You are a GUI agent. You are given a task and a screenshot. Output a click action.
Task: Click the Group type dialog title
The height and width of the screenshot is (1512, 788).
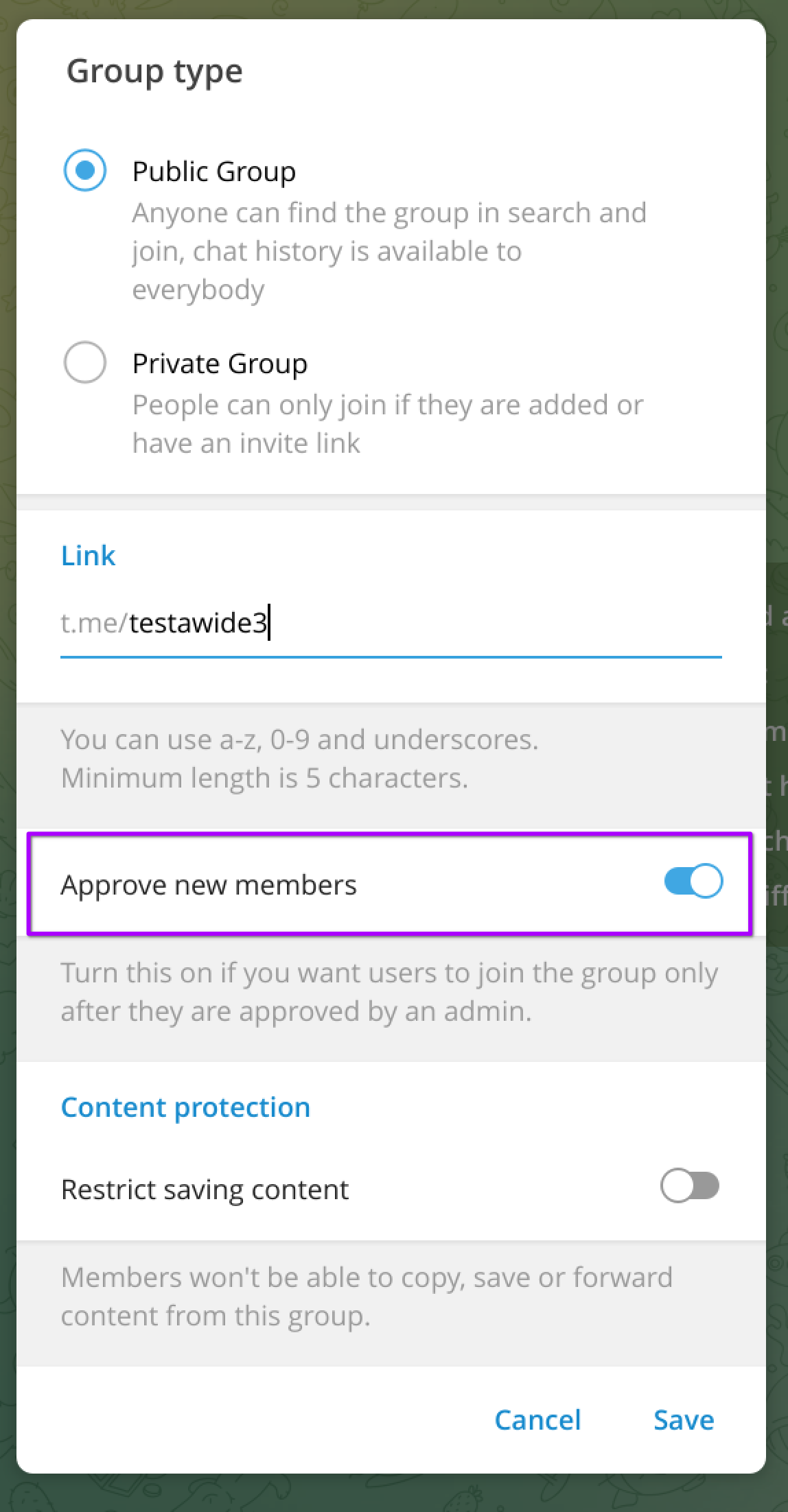tap(154, 71)
